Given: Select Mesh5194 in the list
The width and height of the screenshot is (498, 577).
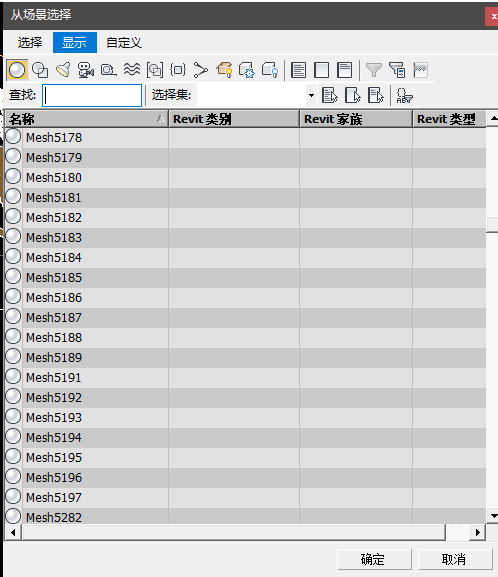Looking at the screenshot, I should click(x=54, y=438).
